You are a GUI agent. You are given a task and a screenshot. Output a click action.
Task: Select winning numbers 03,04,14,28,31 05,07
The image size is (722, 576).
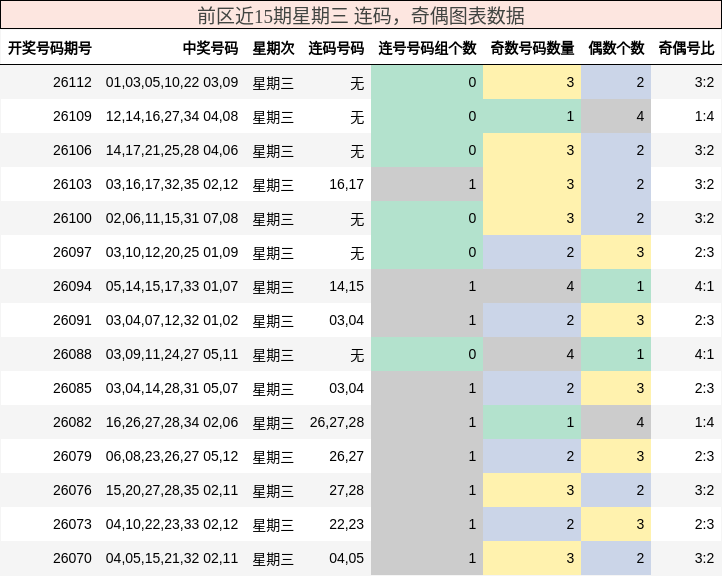pos(172,389)
